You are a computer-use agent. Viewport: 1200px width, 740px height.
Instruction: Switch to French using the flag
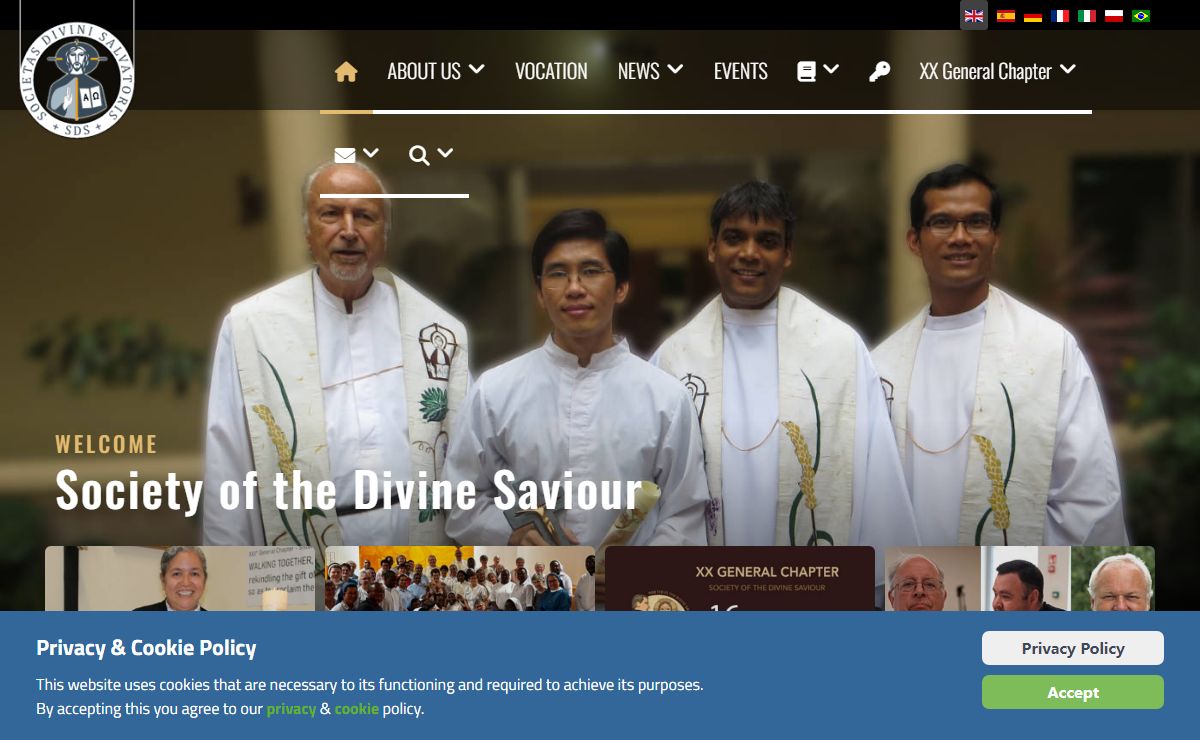tap(1060, 16)
